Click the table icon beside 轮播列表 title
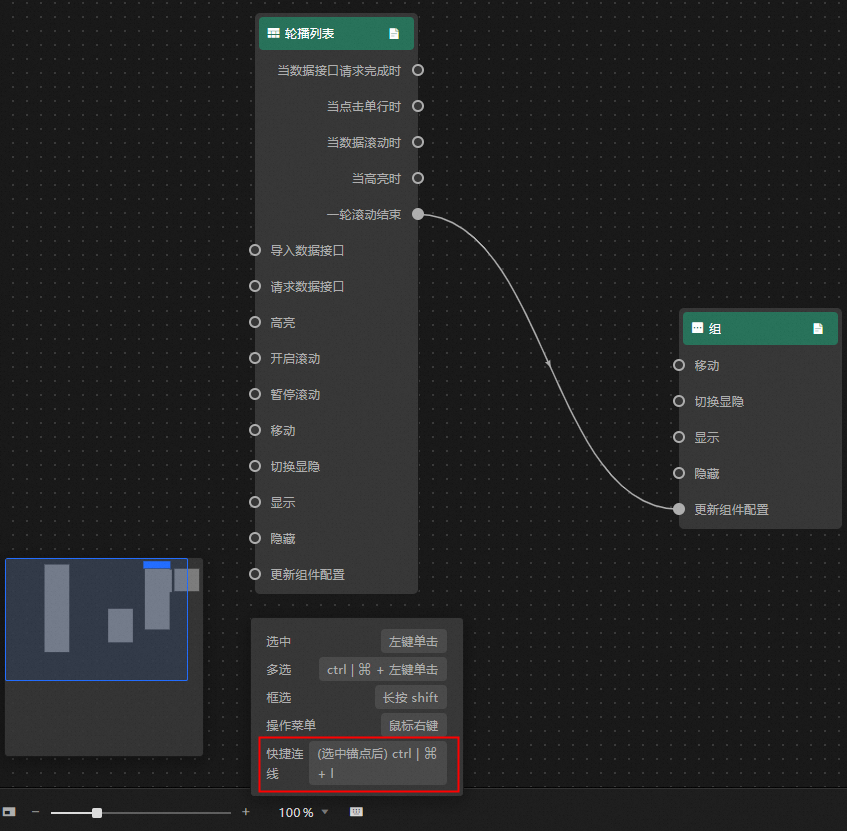The height and width of the screenshot is (831, 847). click(274, 33)
